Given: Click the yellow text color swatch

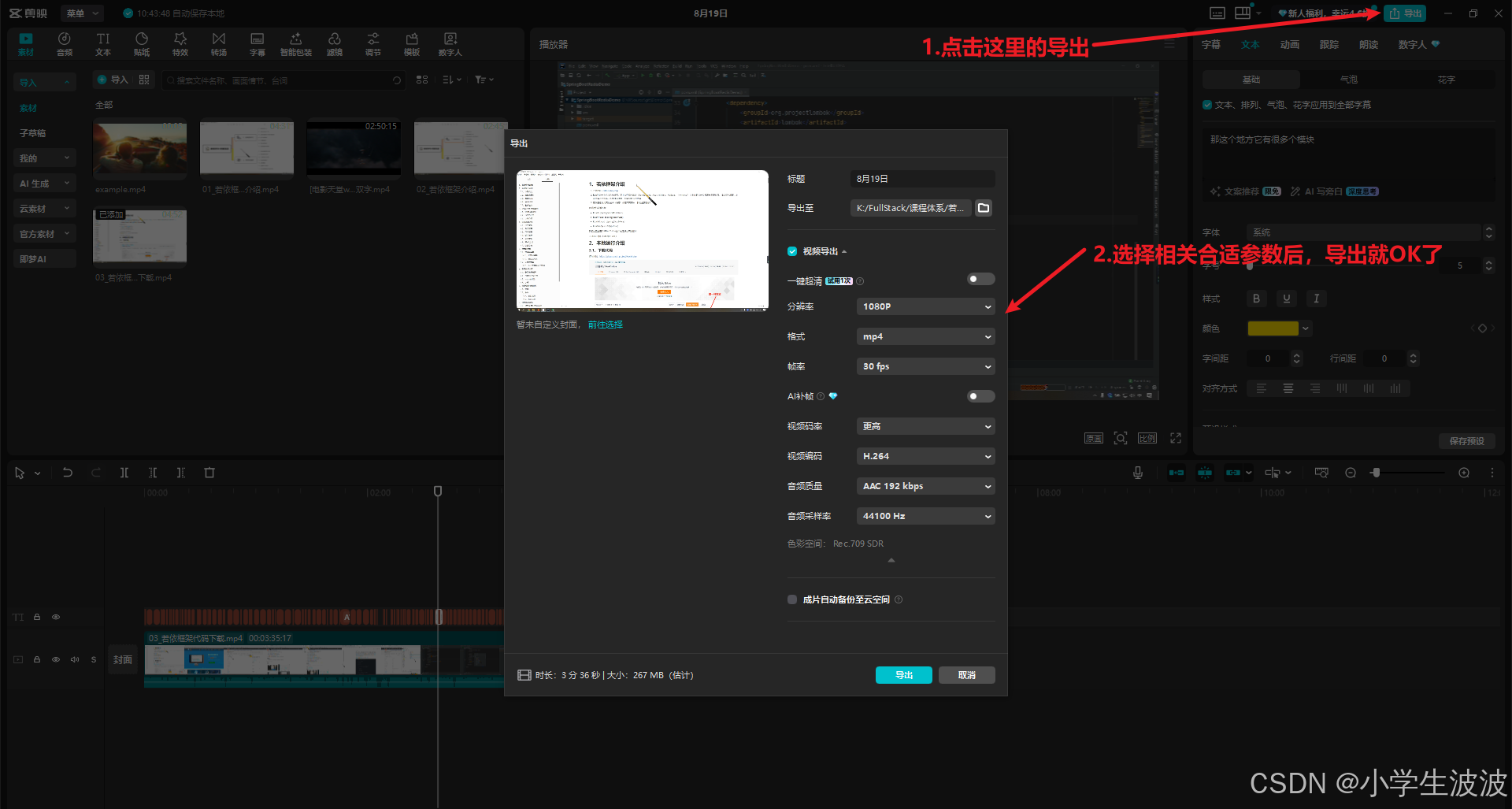Looking at the screenshot, I should pyautogui.click(x=1273, y=328).
